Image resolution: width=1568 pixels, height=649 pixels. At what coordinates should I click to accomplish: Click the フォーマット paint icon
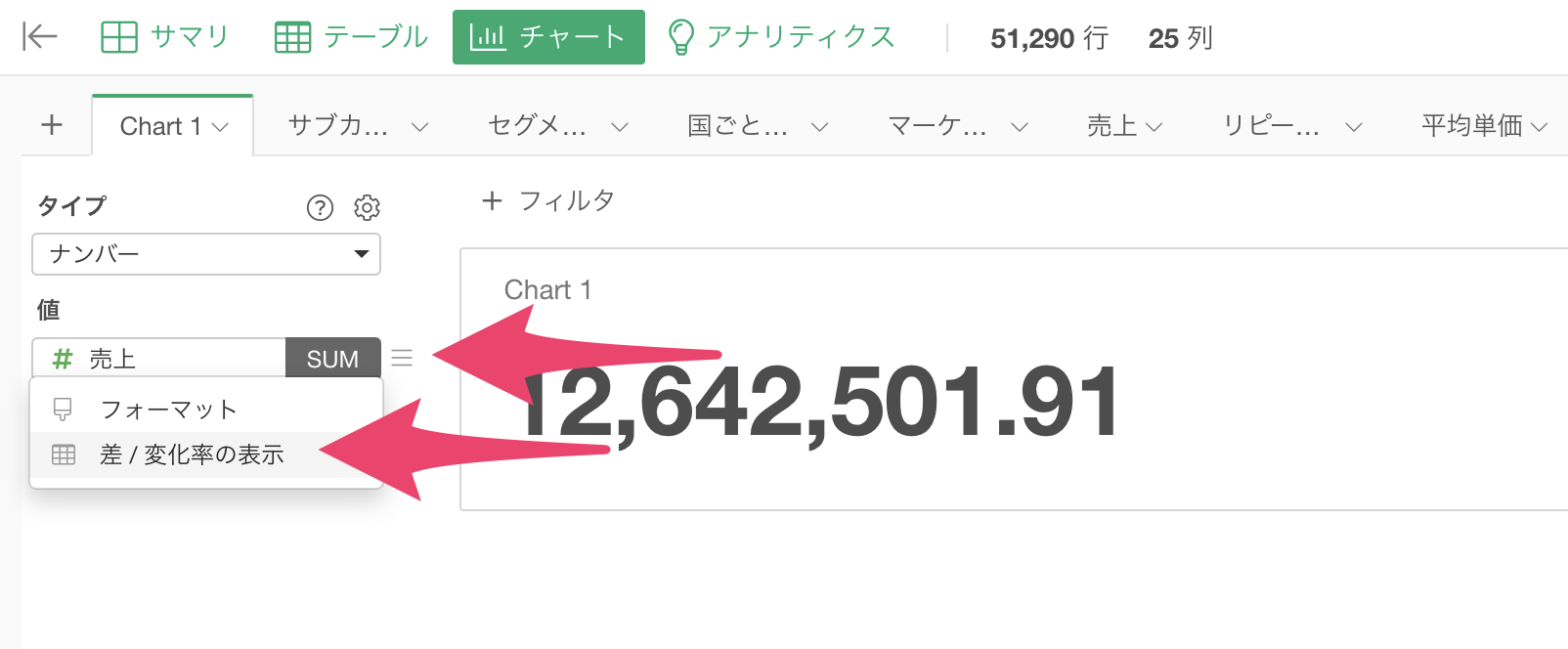[x=63, y=409]
